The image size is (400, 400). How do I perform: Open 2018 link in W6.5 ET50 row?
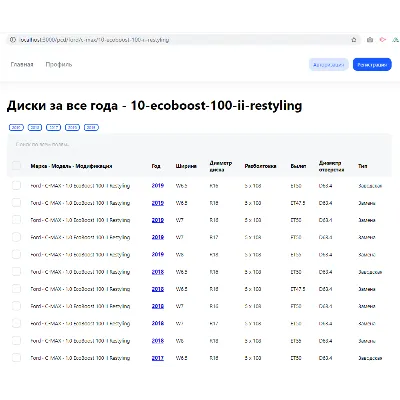(158, 272)
